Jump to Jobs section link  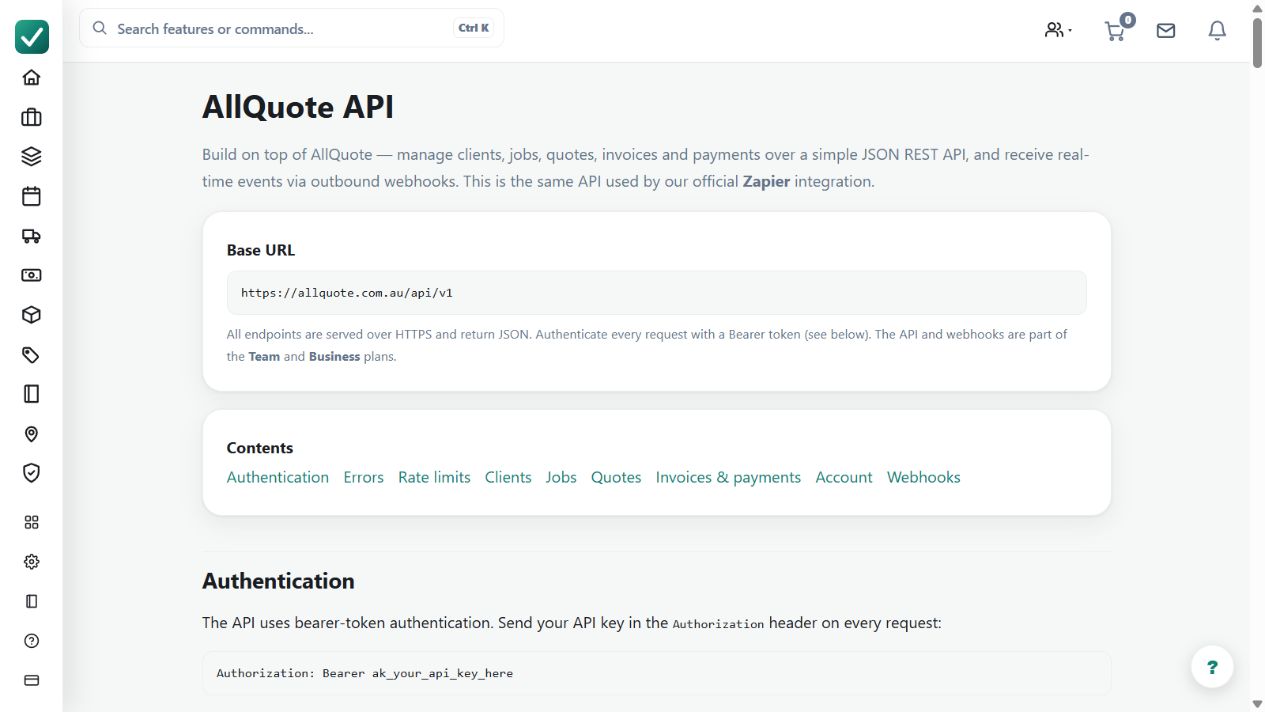click(x=561, y=477)
